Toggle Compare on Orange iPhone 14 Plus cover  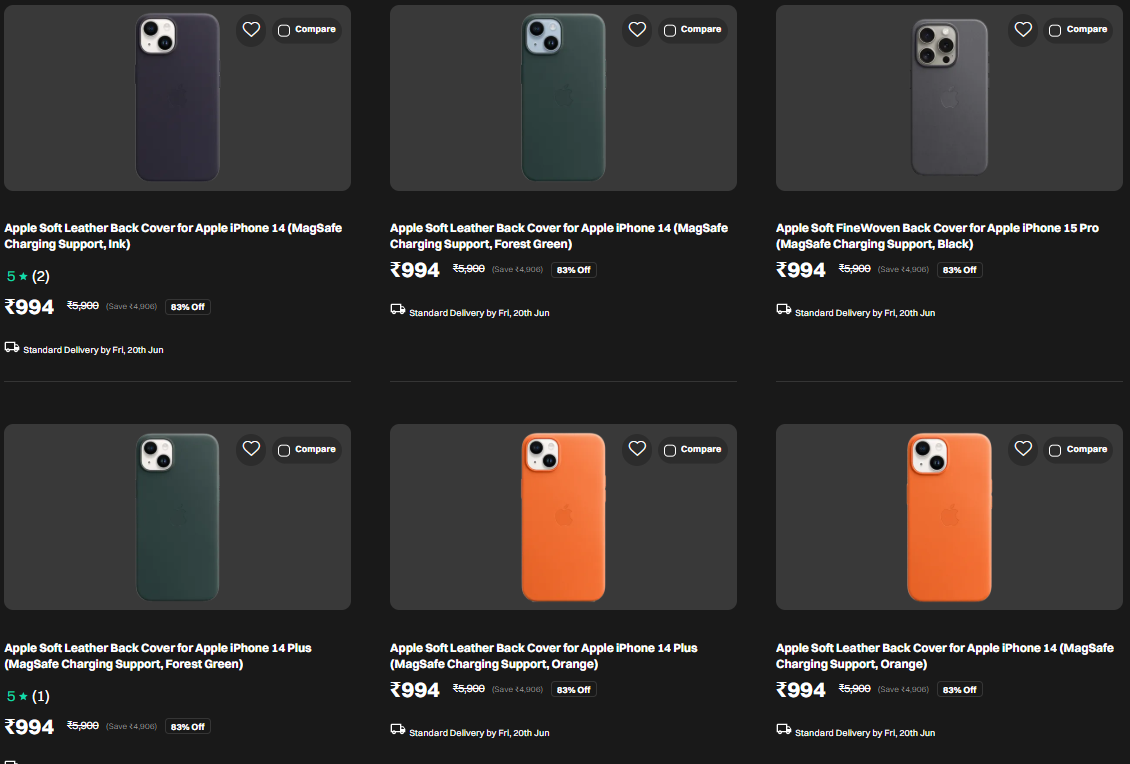point(670,450)
